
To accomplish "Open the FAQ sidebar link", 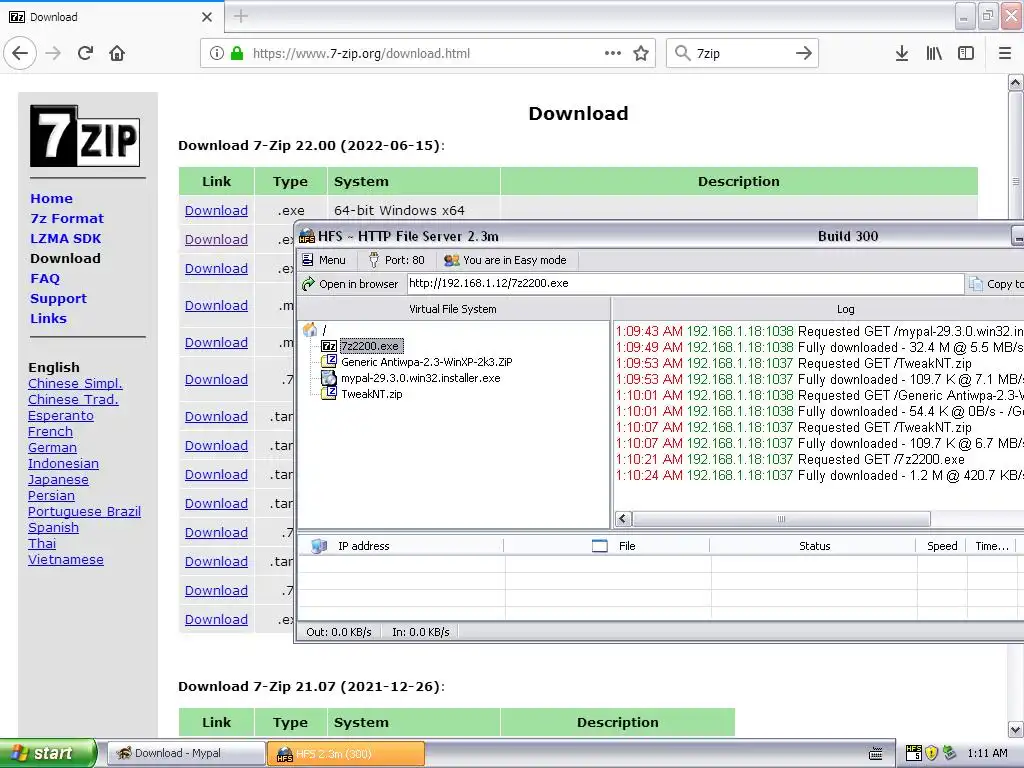I will pyautogui.click(x=45, y=279).
